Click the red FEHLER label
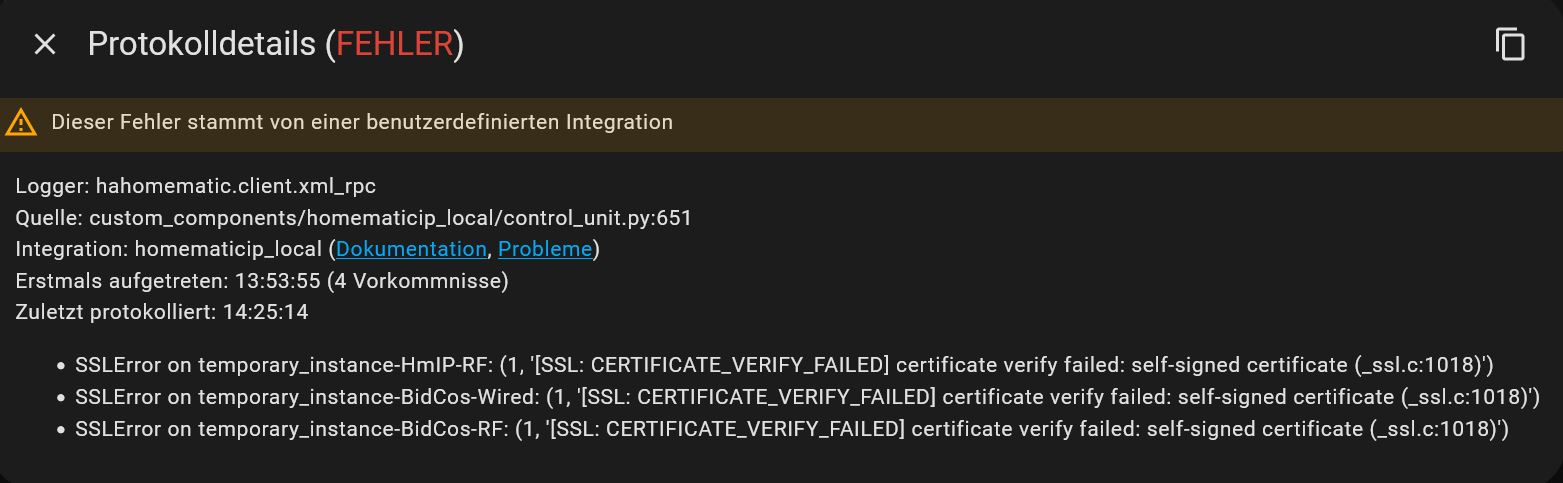1563x483 pixels. (395, 44)
